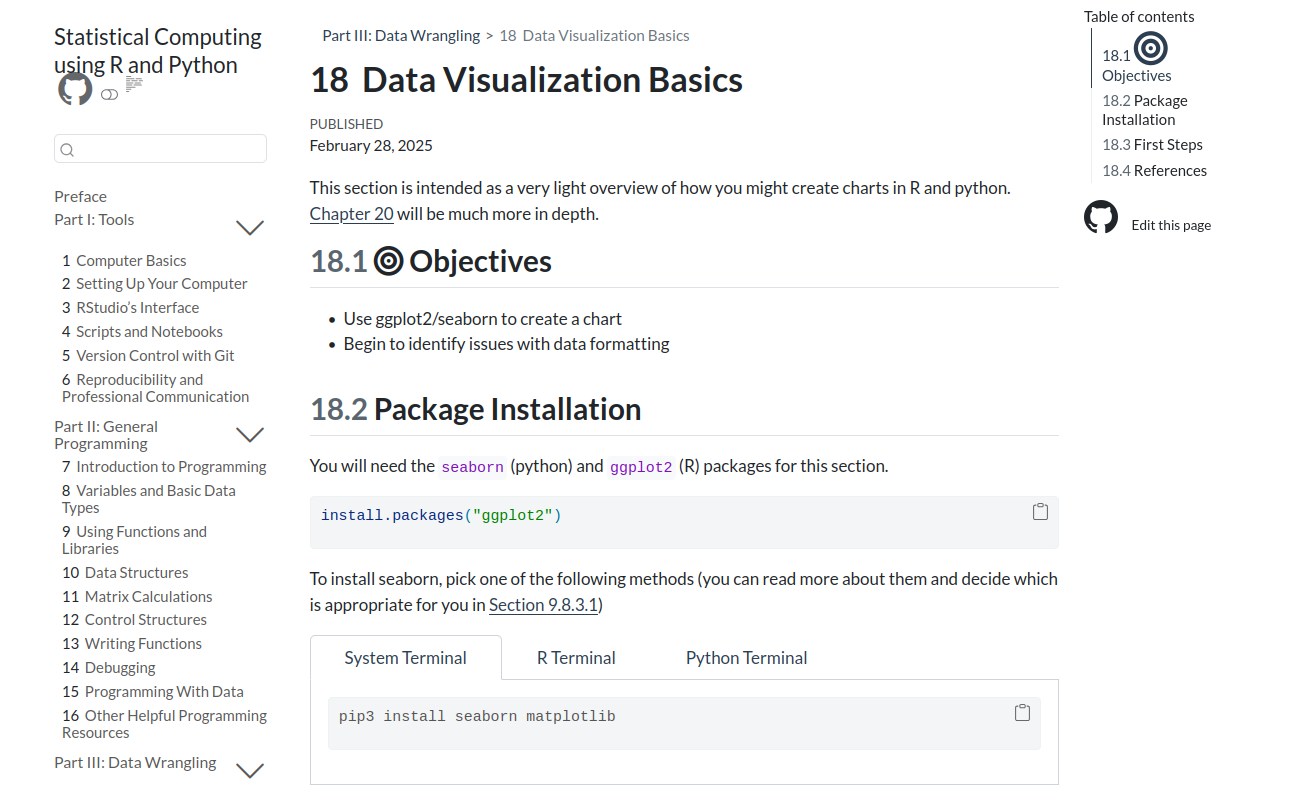Switch to the R Terminal tab
The image size is (1311, 796).
coord(576,657)
